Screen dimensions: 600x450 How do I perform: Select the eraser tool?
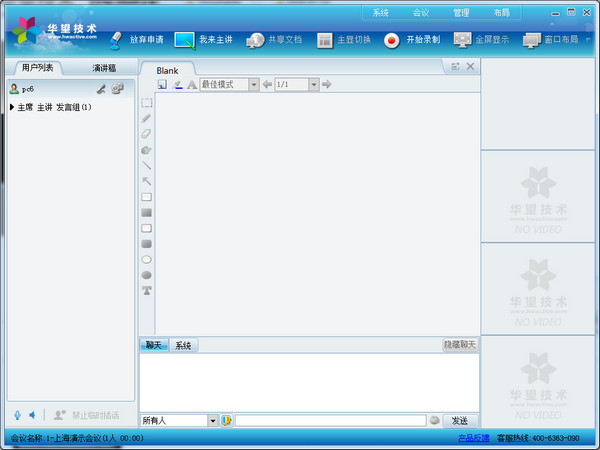pos(147,134)
